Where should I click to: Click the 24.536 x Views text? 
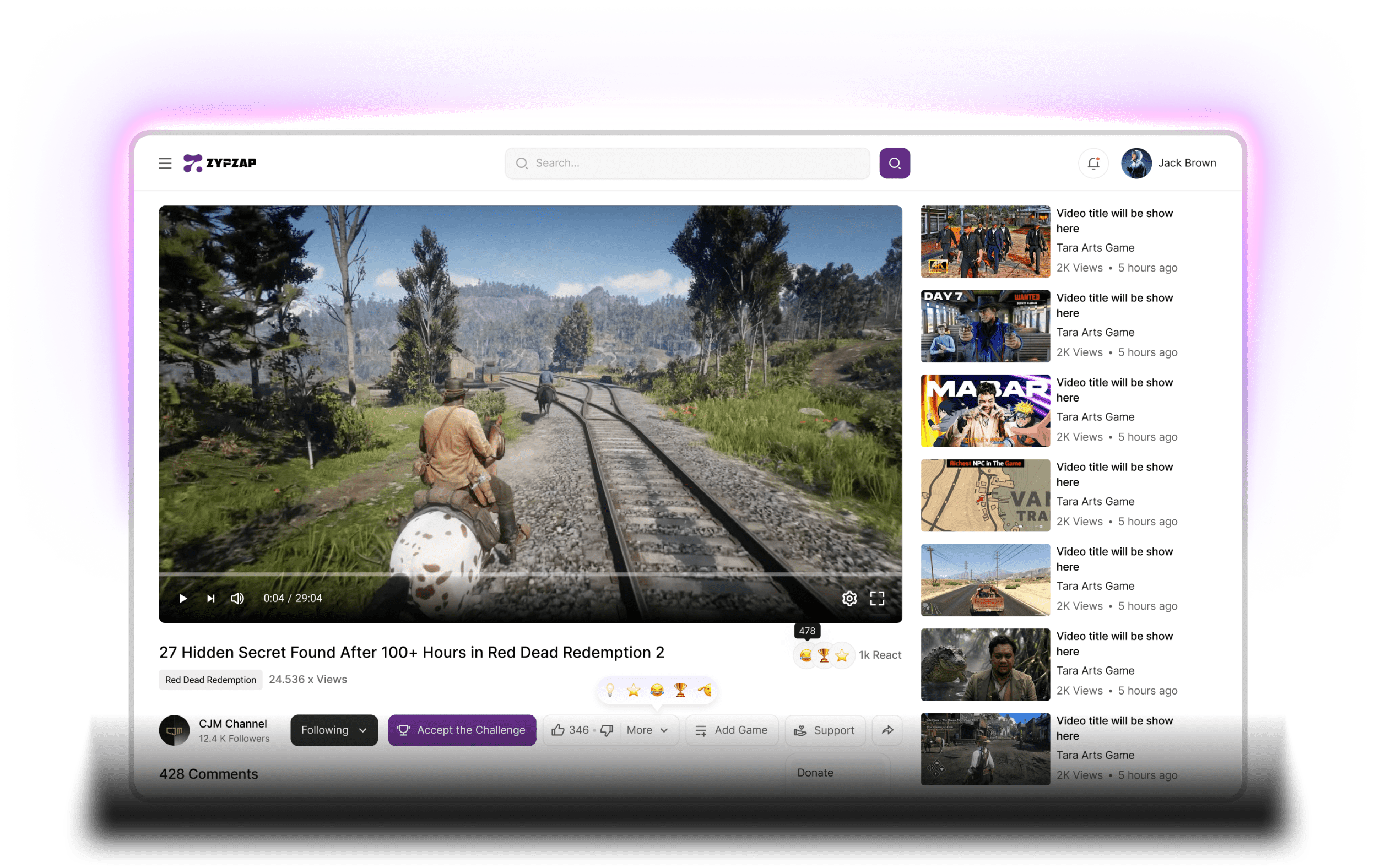[308, 680]
